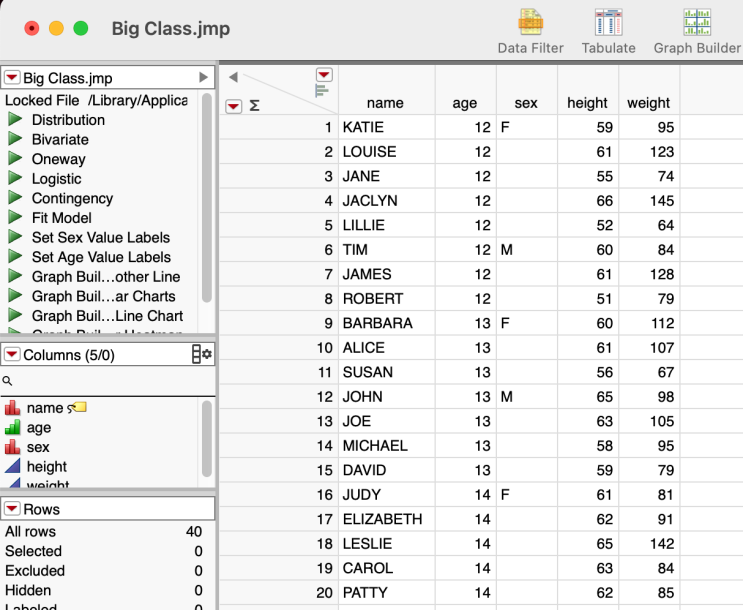743x610 pixels.
Task: Click continuous icon beside height column
Action: pyautogui.click(x=12, y=466)
